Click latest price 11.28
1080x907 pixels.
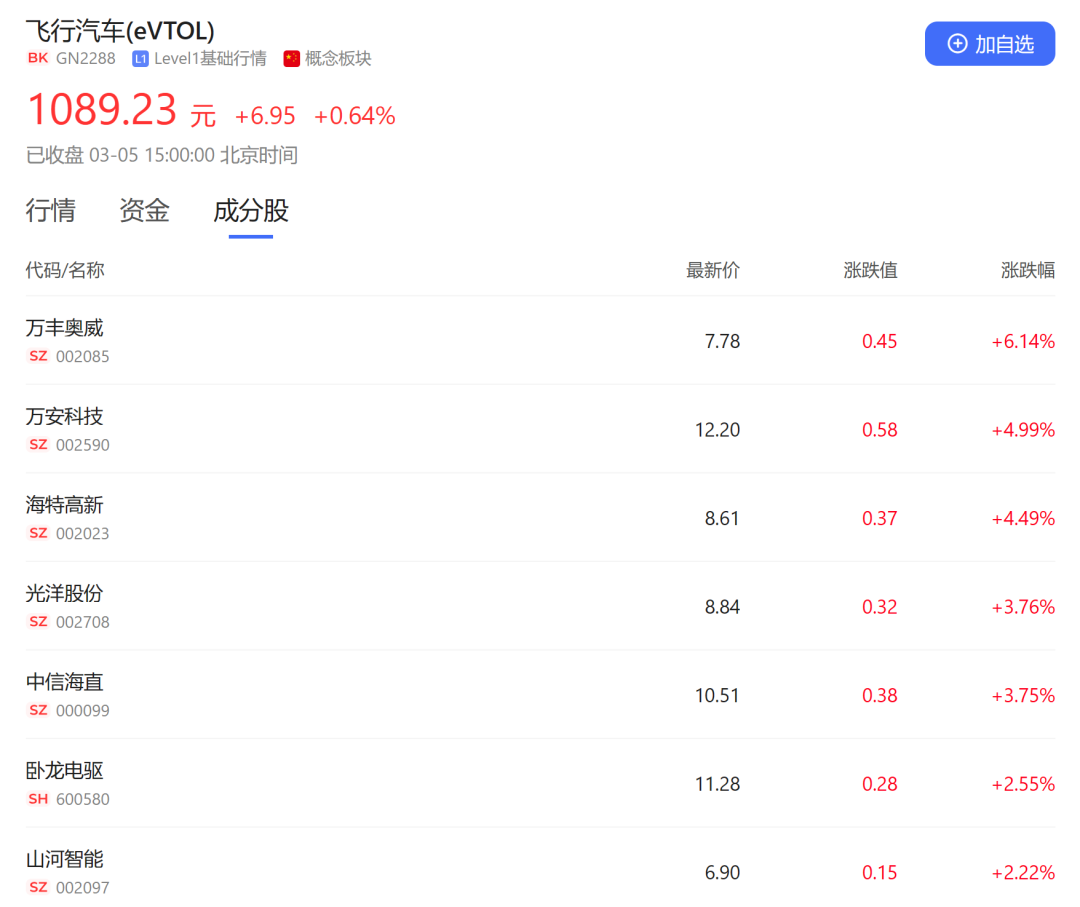(717, 784)
